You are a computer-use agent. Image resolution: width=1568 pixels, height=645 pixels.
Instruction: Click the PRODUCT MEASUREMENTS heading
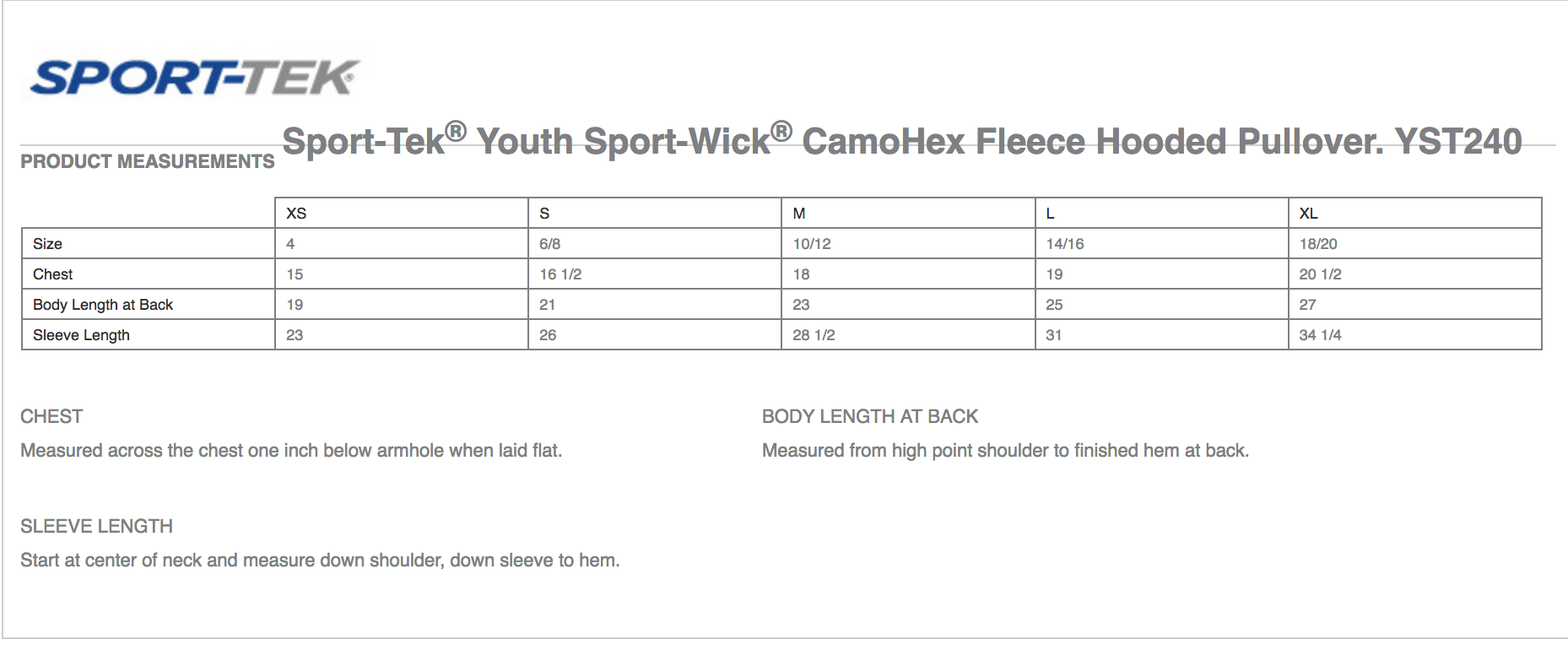148,161
